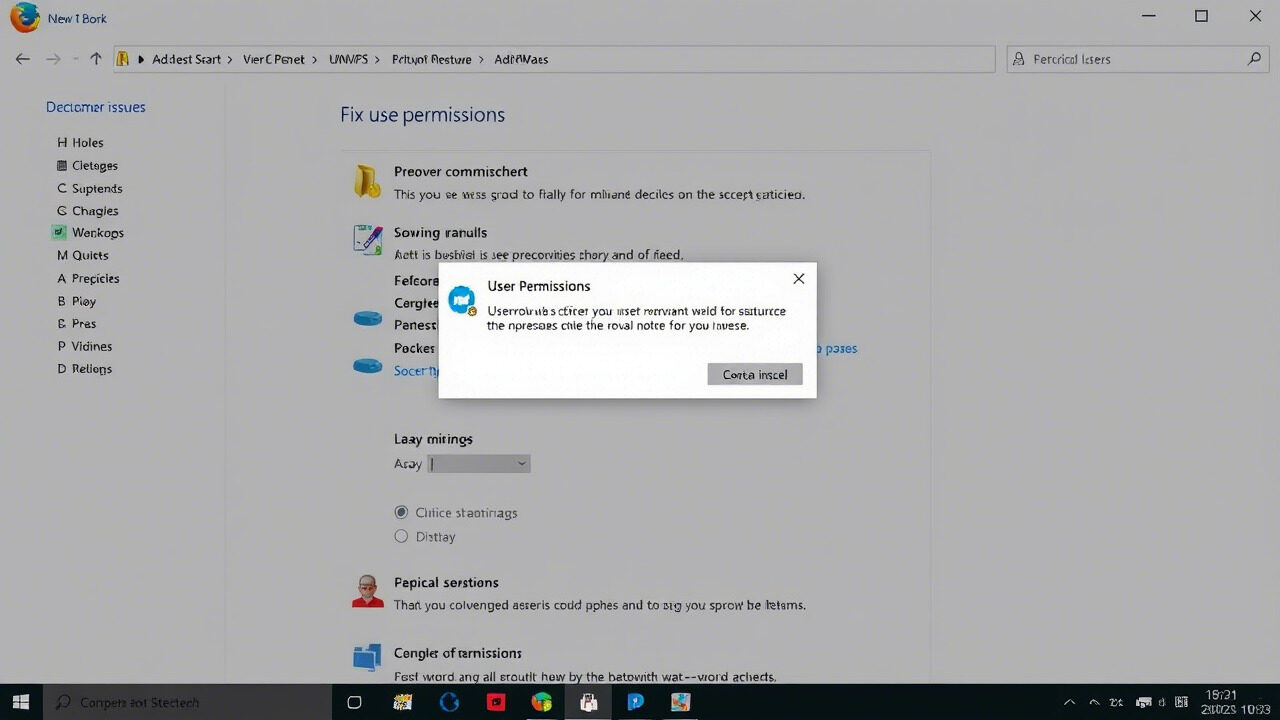
Task: Open Chrome from the taskbar
Action: [542, 702]
